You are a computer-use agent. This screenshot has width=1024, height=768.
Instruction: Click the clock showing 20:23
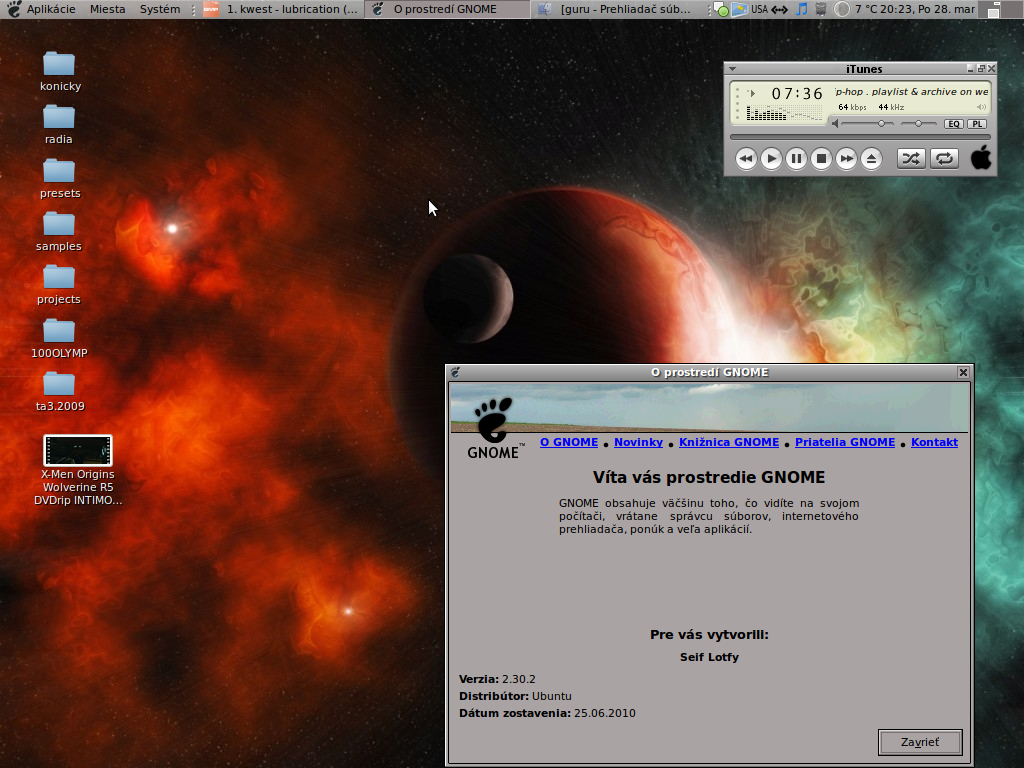(927, 9)
